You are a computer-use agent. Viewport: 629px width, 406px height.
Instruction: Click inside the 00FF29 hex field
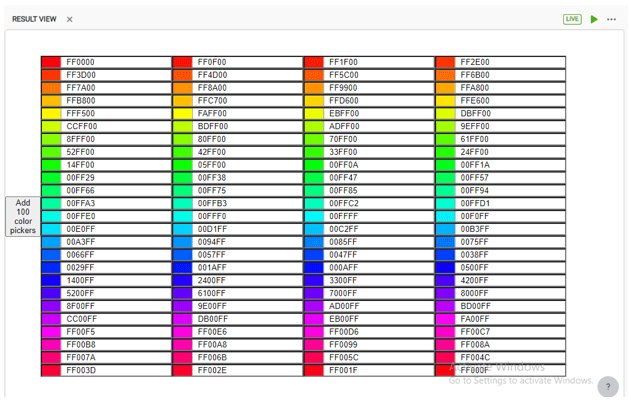pos(117,178)
